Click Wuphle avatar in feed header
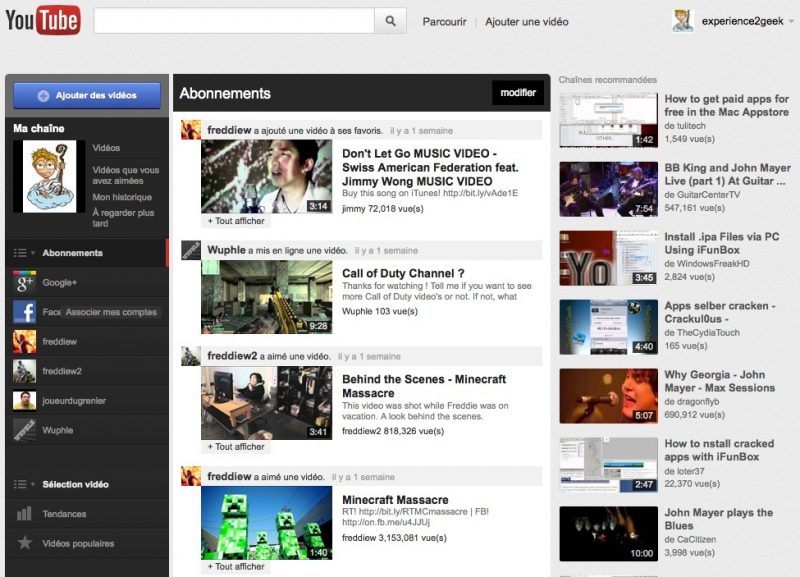 [191, 250]
